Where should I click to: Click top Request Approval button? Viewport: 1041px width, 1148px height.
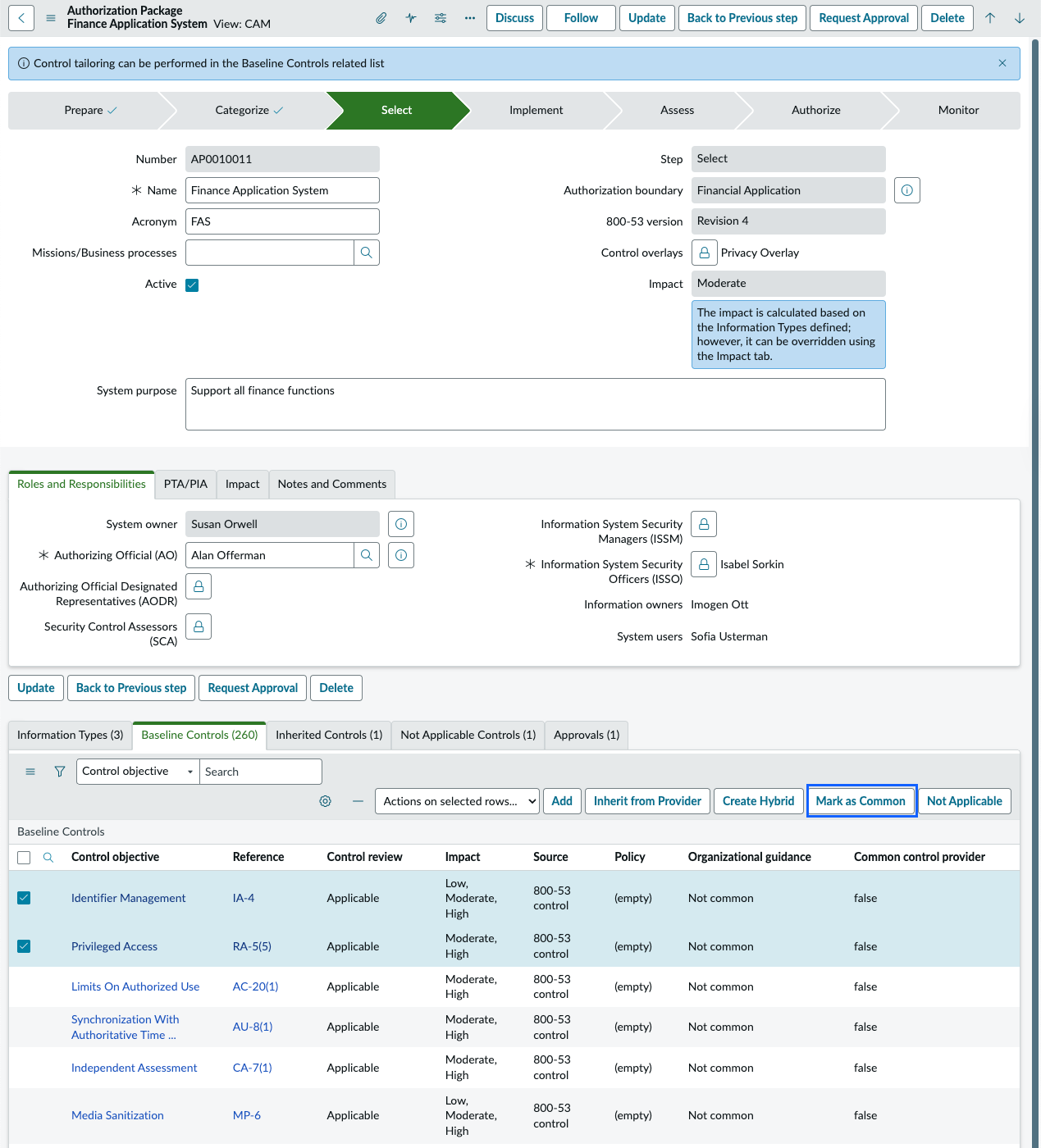pyautogui.click(x=864, y=18)
